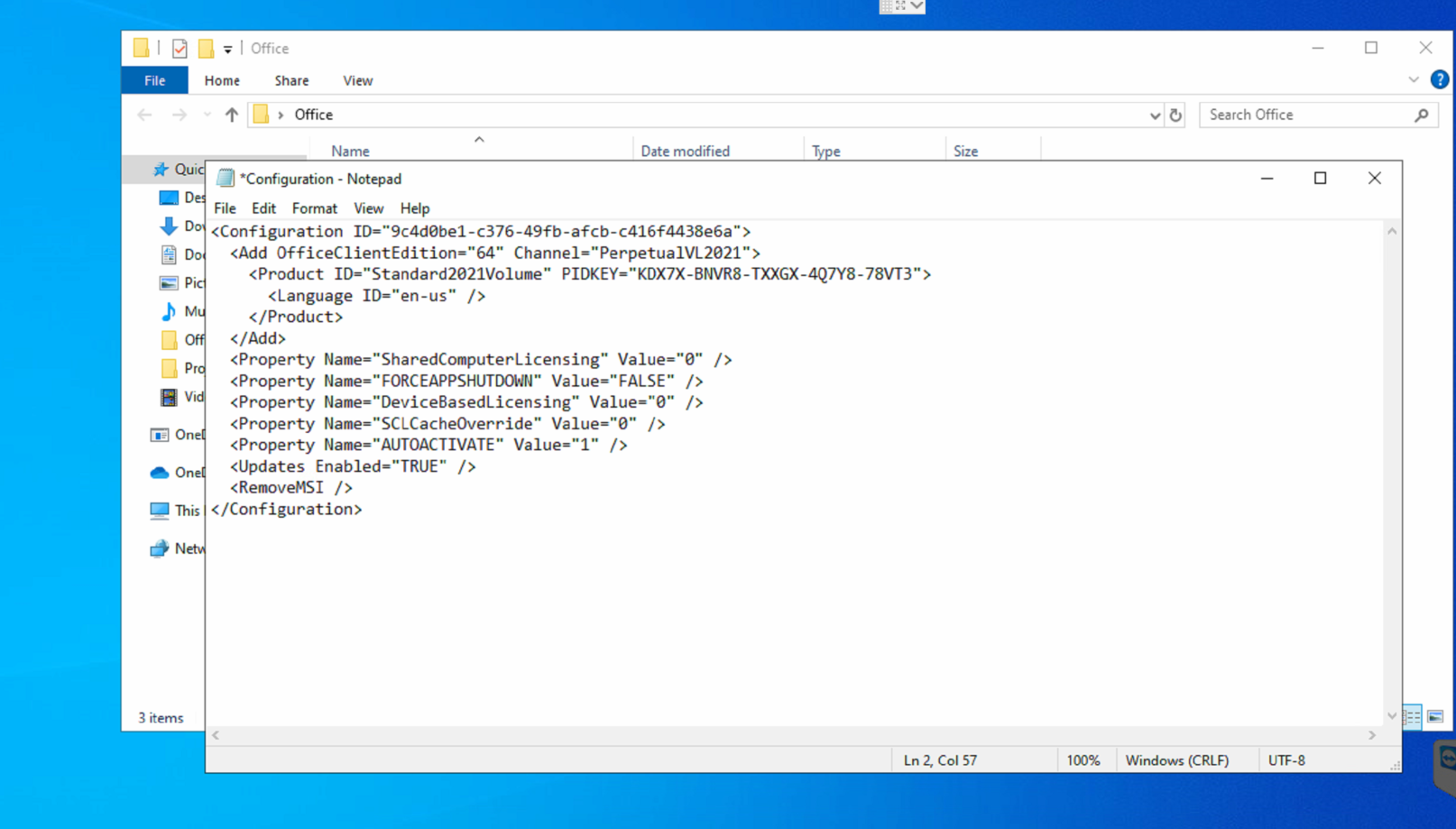Select Documents in the navigation pane
This screenshot has width=1456, height=829.
click(x=181, y=255)
